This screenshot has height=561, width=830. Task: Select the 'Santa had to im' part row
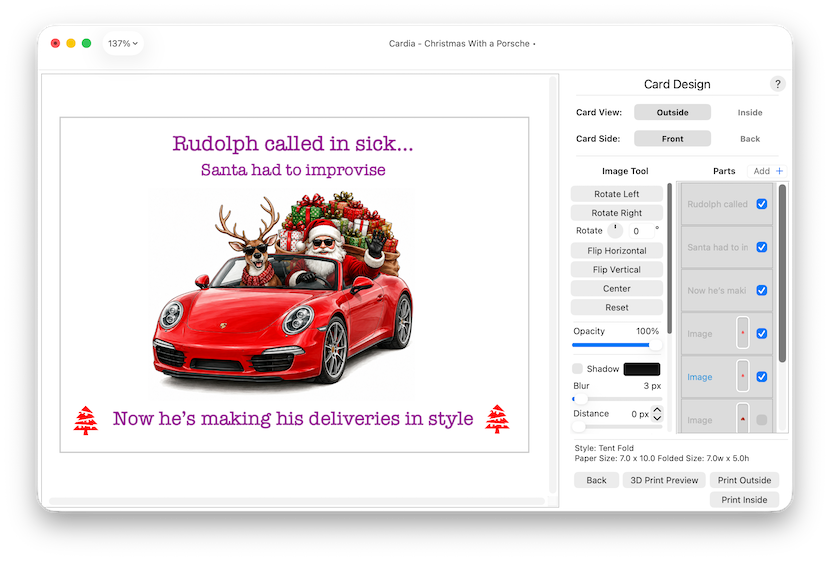726,247
